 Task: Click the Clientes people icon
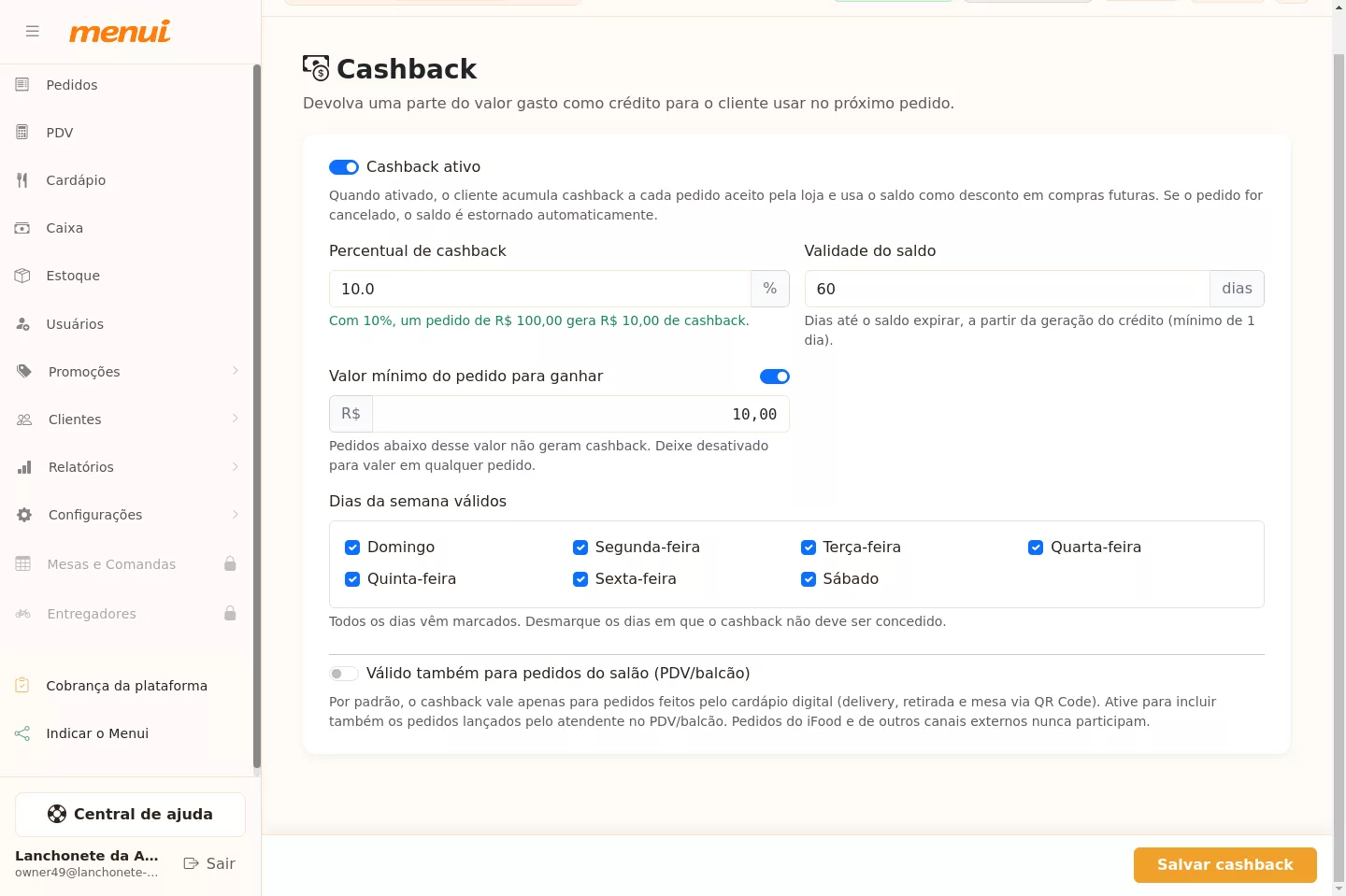(x=24, y=420)
